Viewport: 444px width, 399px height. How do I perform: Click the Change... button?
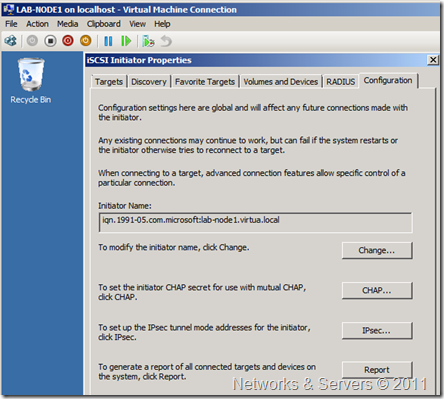click(x=377, y=250)
